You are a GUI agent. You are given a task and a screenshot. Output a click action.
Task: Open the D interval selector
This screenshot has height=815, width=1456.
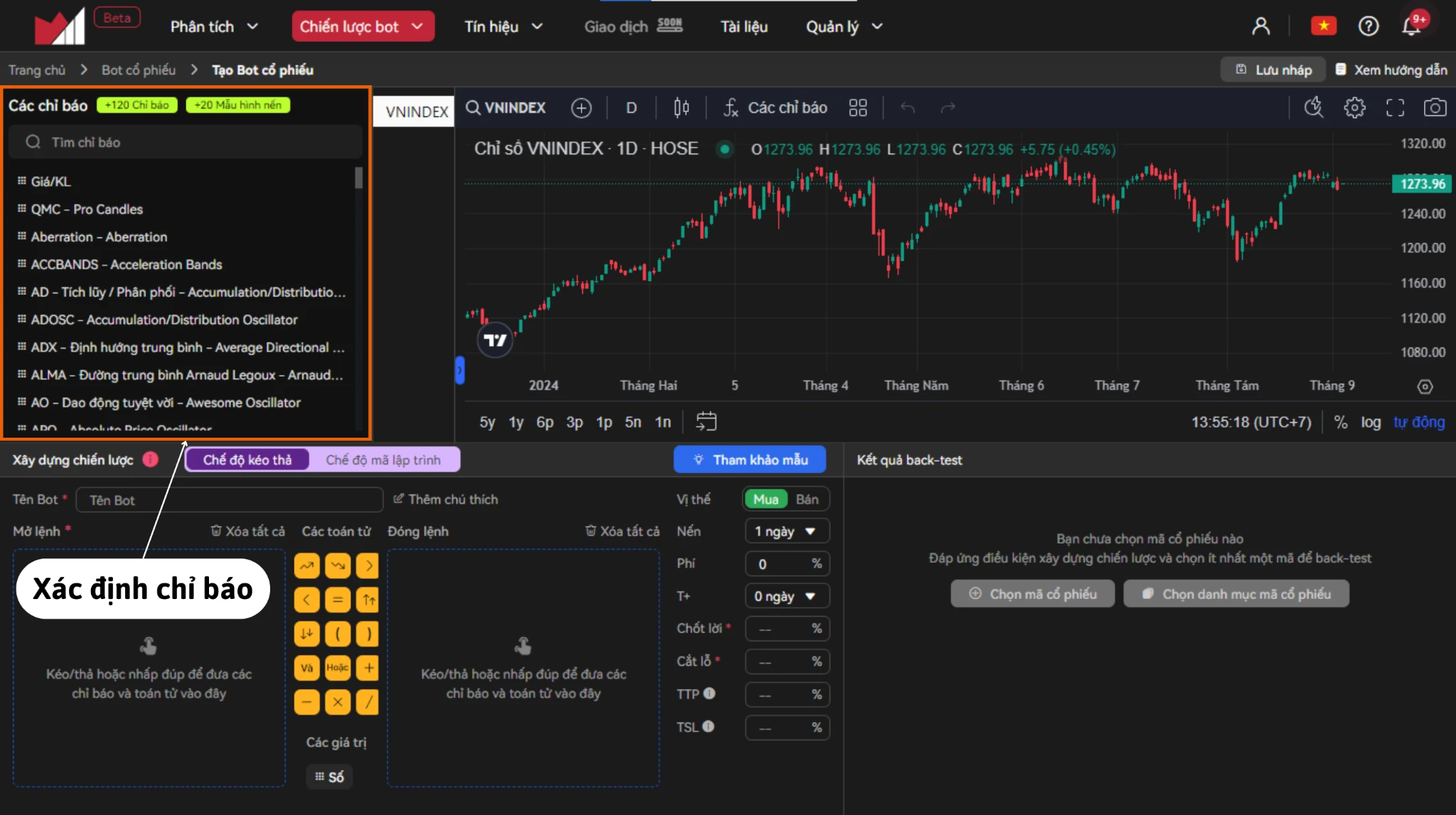pyautogui.click(x=631, y=108)
